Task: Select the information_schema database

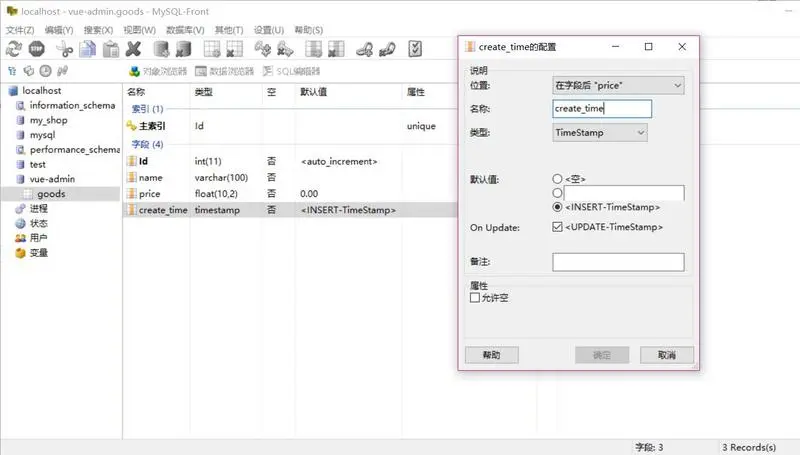Action: pyautogui.click(x=72, y=105)
